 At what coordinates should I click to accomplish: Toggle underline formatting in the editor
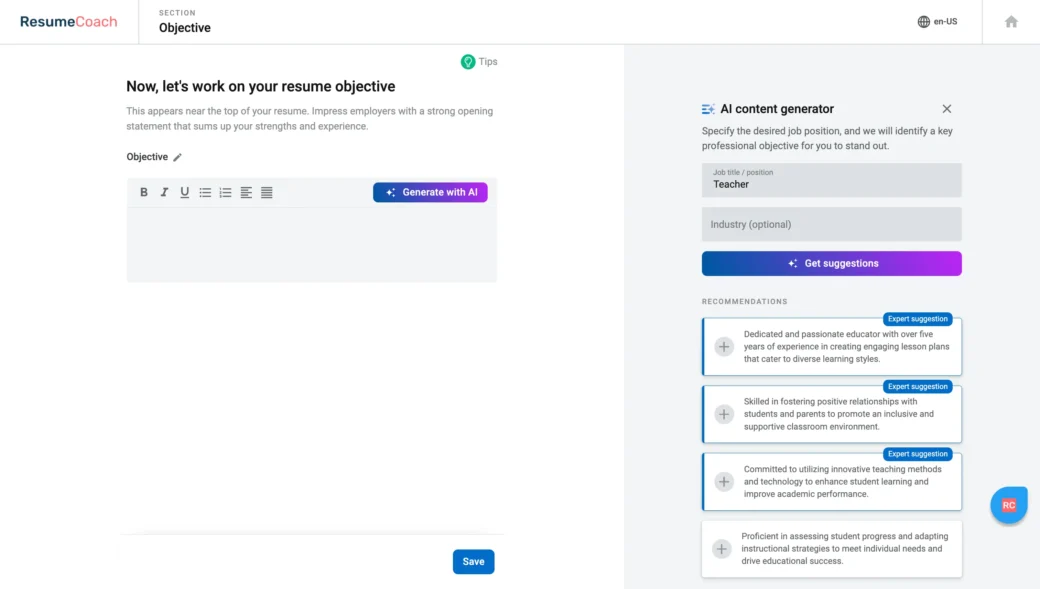(185, 192)
